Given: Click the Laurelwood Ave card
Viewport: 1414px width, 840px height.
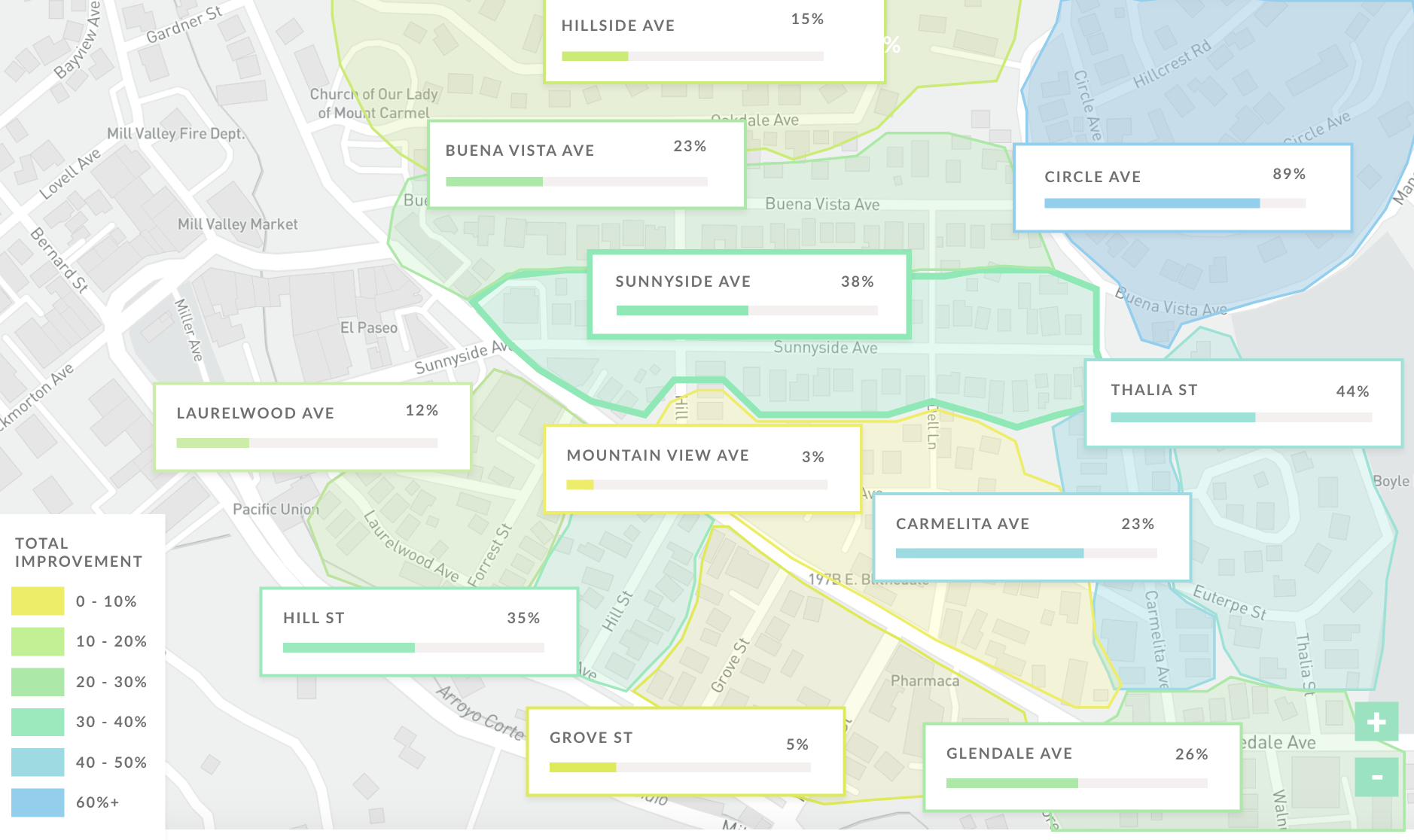Looking at the screenshot, I should pyautogui.click(x=312, y=427).
